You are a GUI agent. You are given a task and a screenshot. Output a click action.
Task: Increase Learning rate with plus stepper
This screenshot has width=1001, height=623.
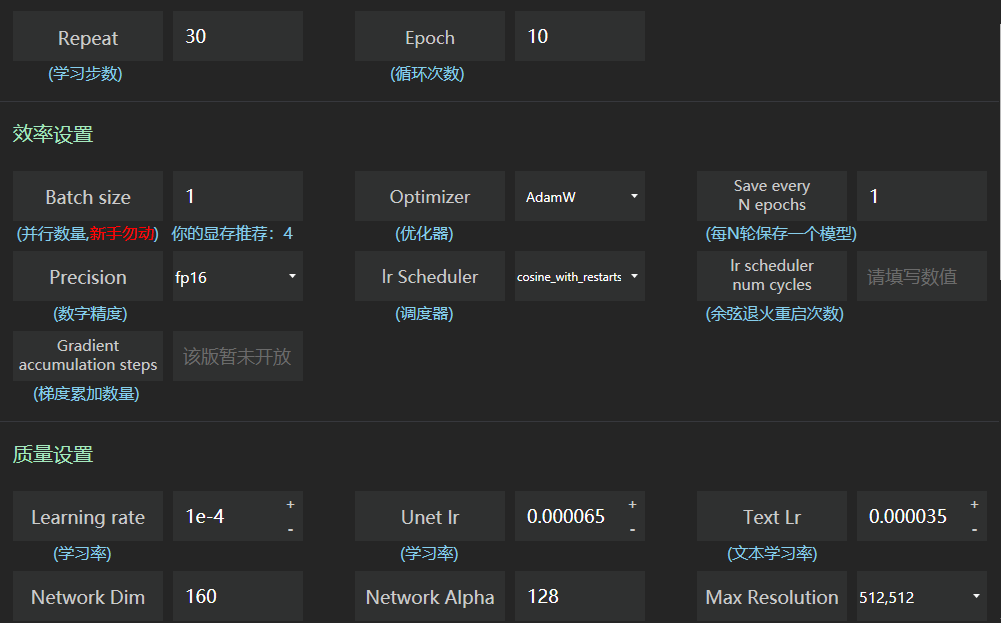[x=290, y=504]
